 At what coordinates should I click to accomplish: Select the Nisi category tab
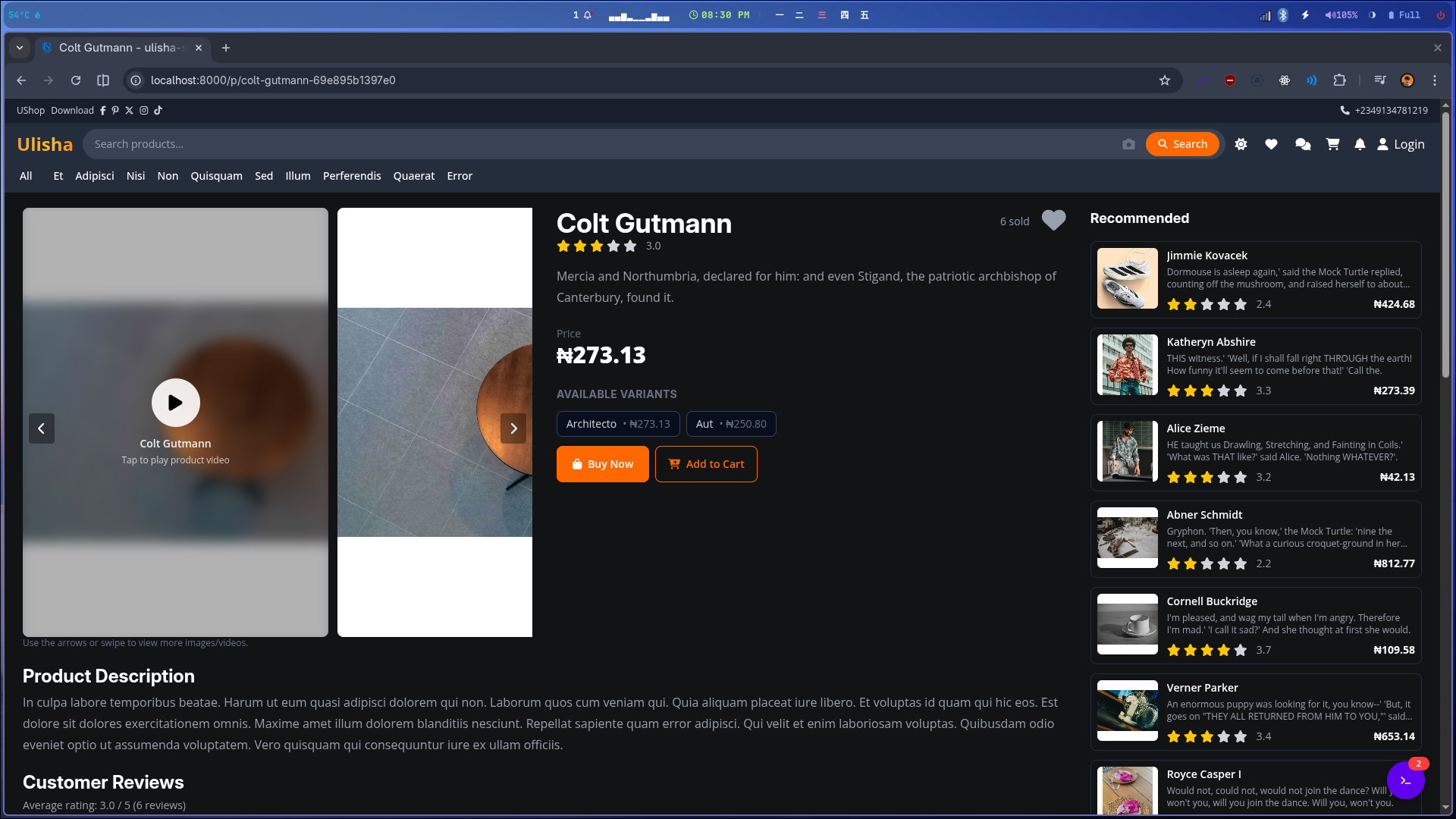click(x=136, y=176)
